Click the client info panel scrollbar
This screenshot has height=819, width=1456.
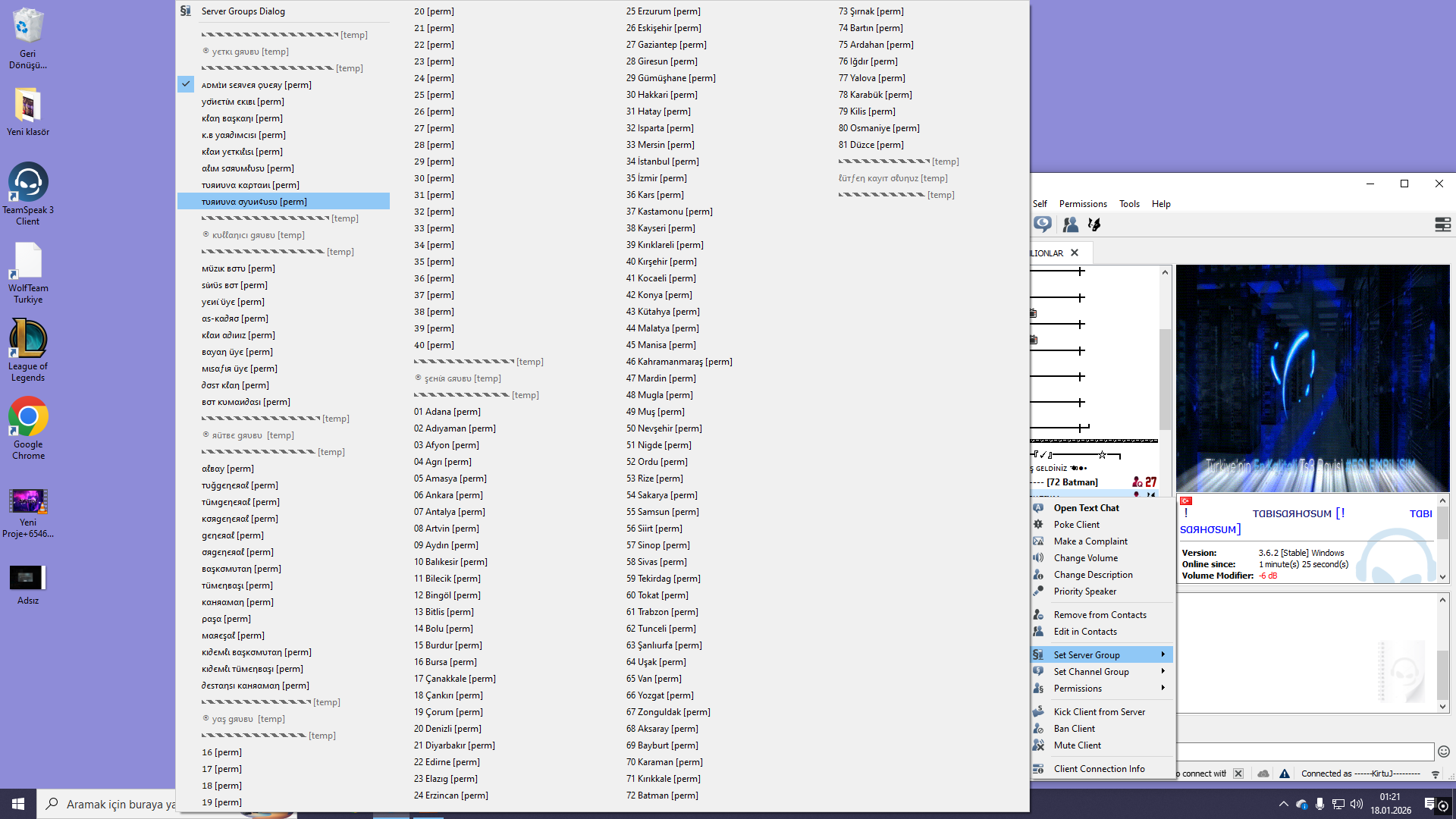(x=1442, y=523)
